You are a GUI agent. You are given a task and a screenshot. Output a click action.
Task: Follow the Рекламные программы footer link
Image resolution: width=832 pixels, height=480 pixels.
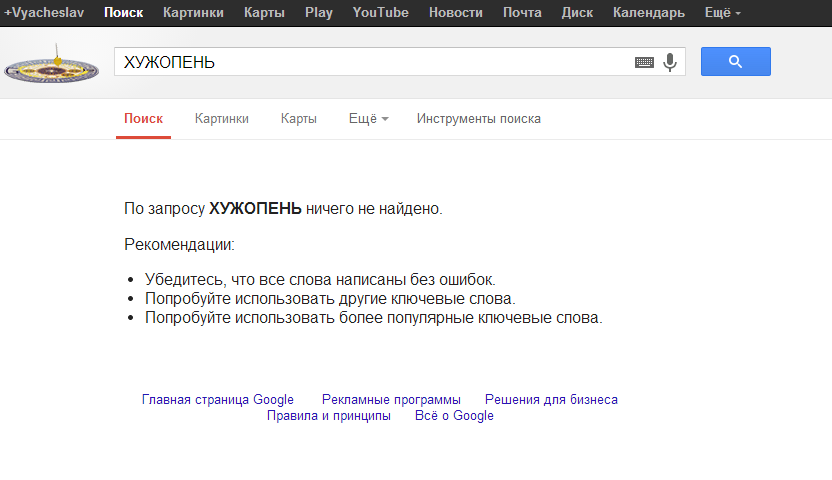391,399
